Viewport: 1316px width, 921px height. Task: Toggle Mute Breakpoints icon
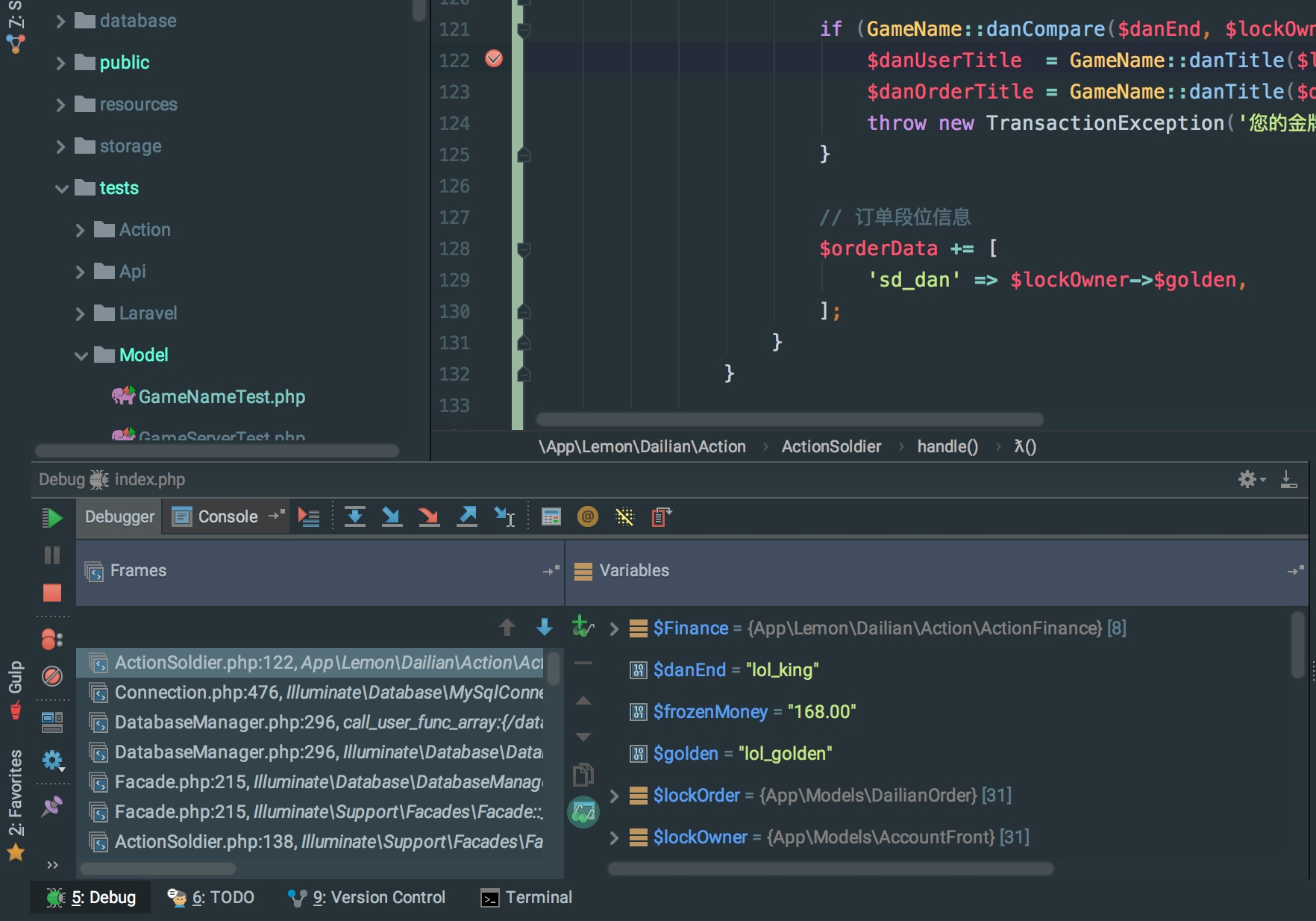pyautogui.click(x=52, y=676)
